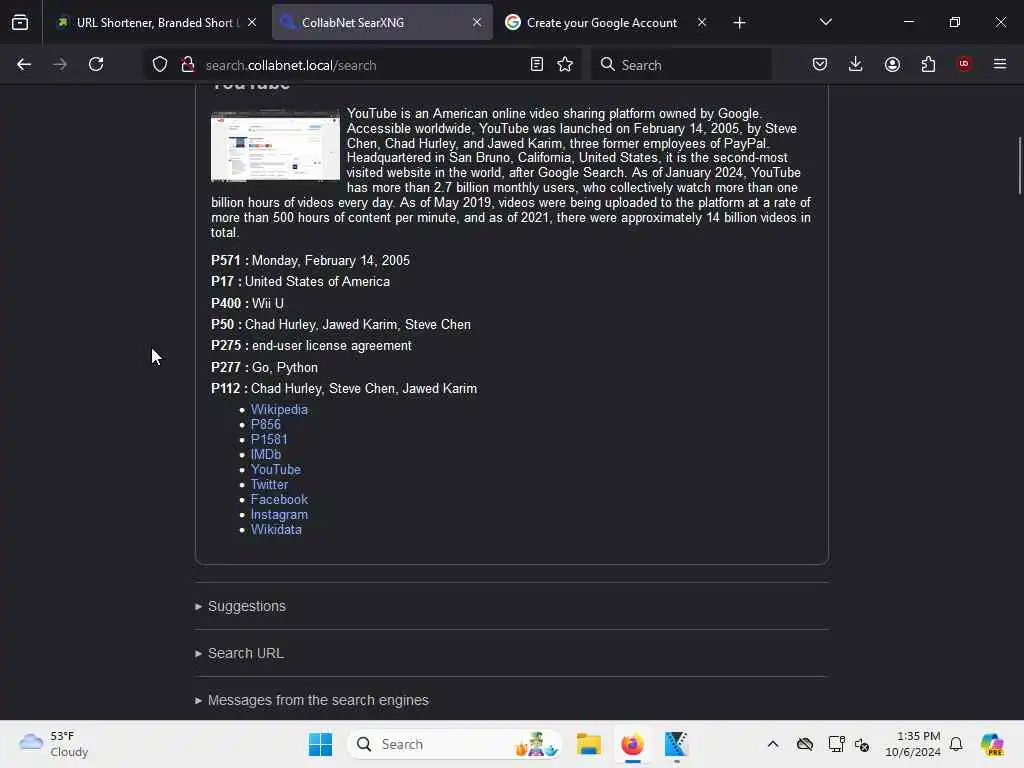
Task: Click the page vertical scrollbar thumb
Action: (x=1019, y=165)
